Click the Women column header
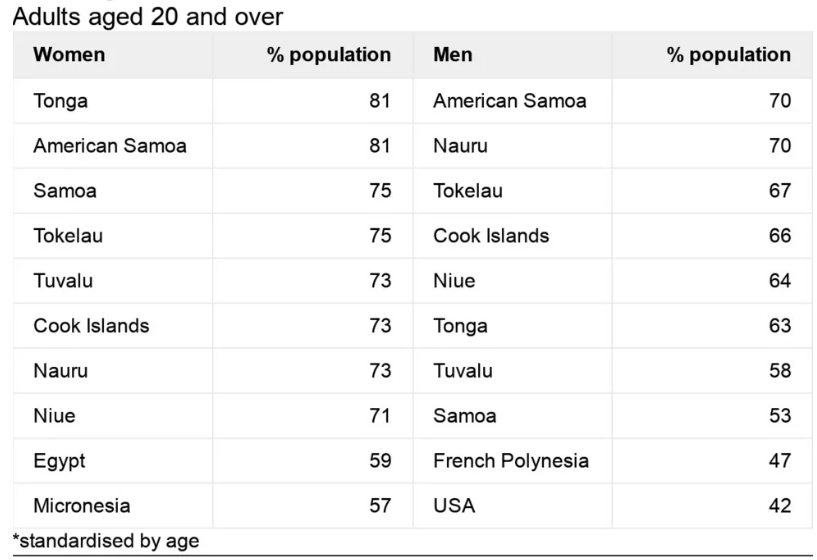The width and height of the screenshot is (817, 560). 69,55
